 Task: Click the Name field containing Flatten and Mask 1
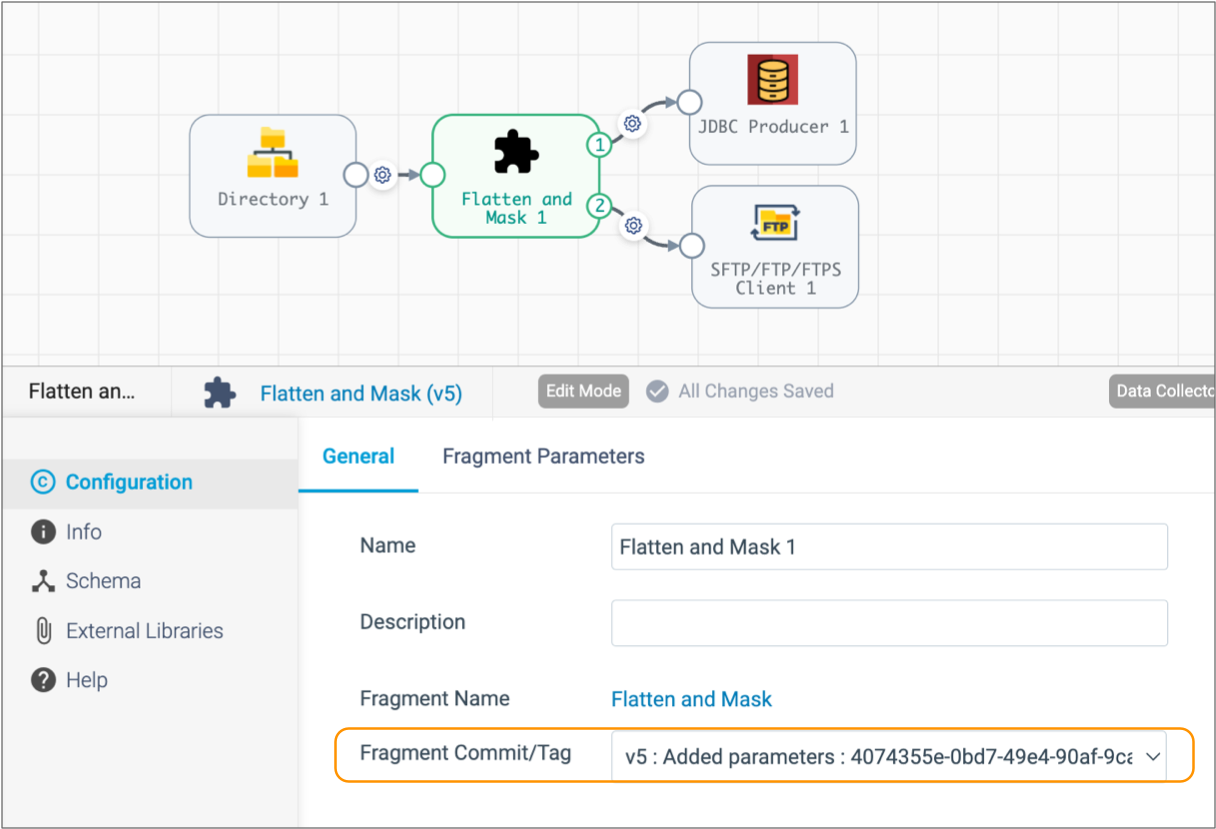click(x=889, y=547)
